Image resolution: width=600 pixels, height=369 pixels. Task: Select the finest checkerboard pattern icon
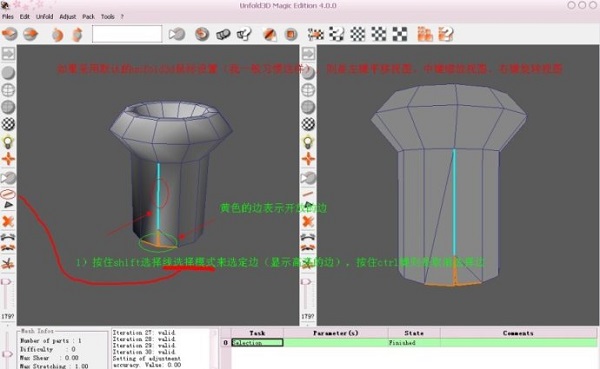[x=358, y=34]
